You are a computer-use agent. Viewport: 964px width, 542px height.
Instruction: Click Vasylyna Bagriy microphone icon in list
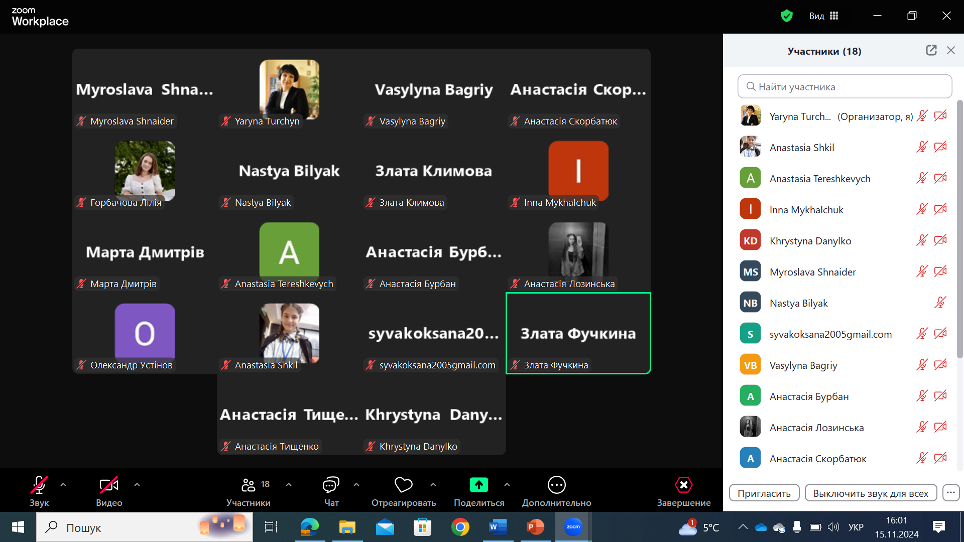[x=922, y=365]
